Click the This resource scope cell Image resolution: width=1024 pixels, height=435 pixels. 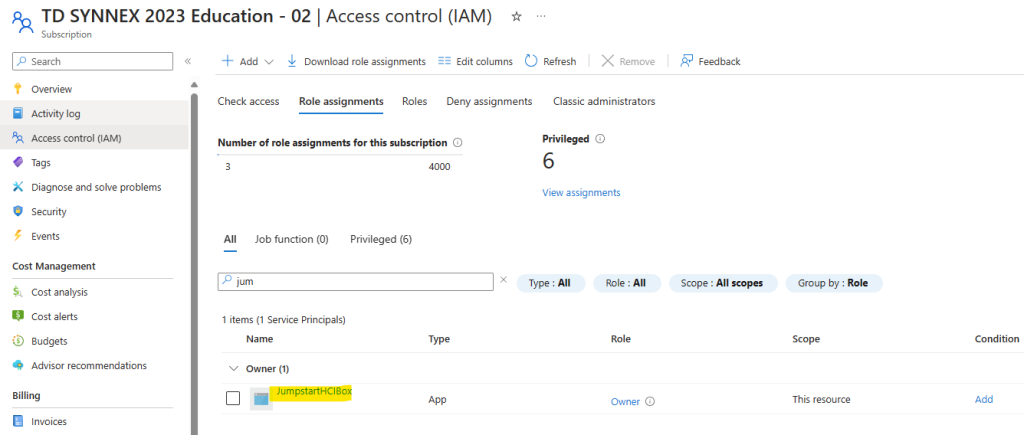(822, 399)
